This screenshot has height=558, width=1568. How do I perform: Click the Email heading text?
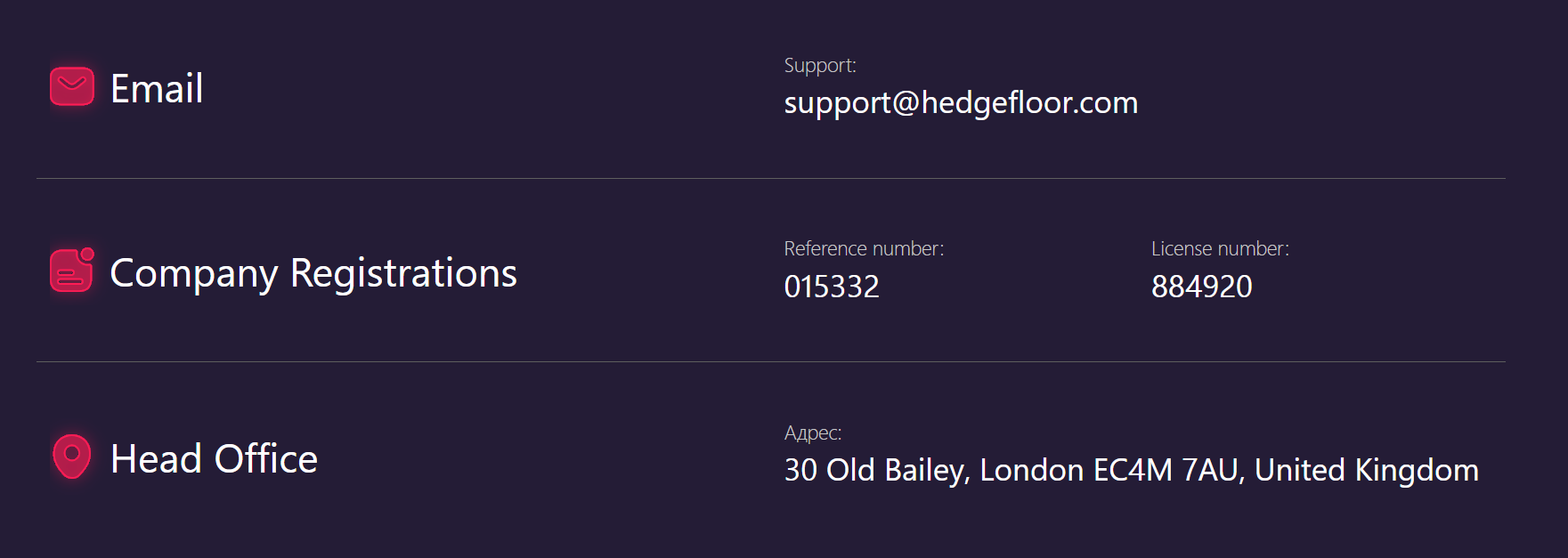pos(157,88)
